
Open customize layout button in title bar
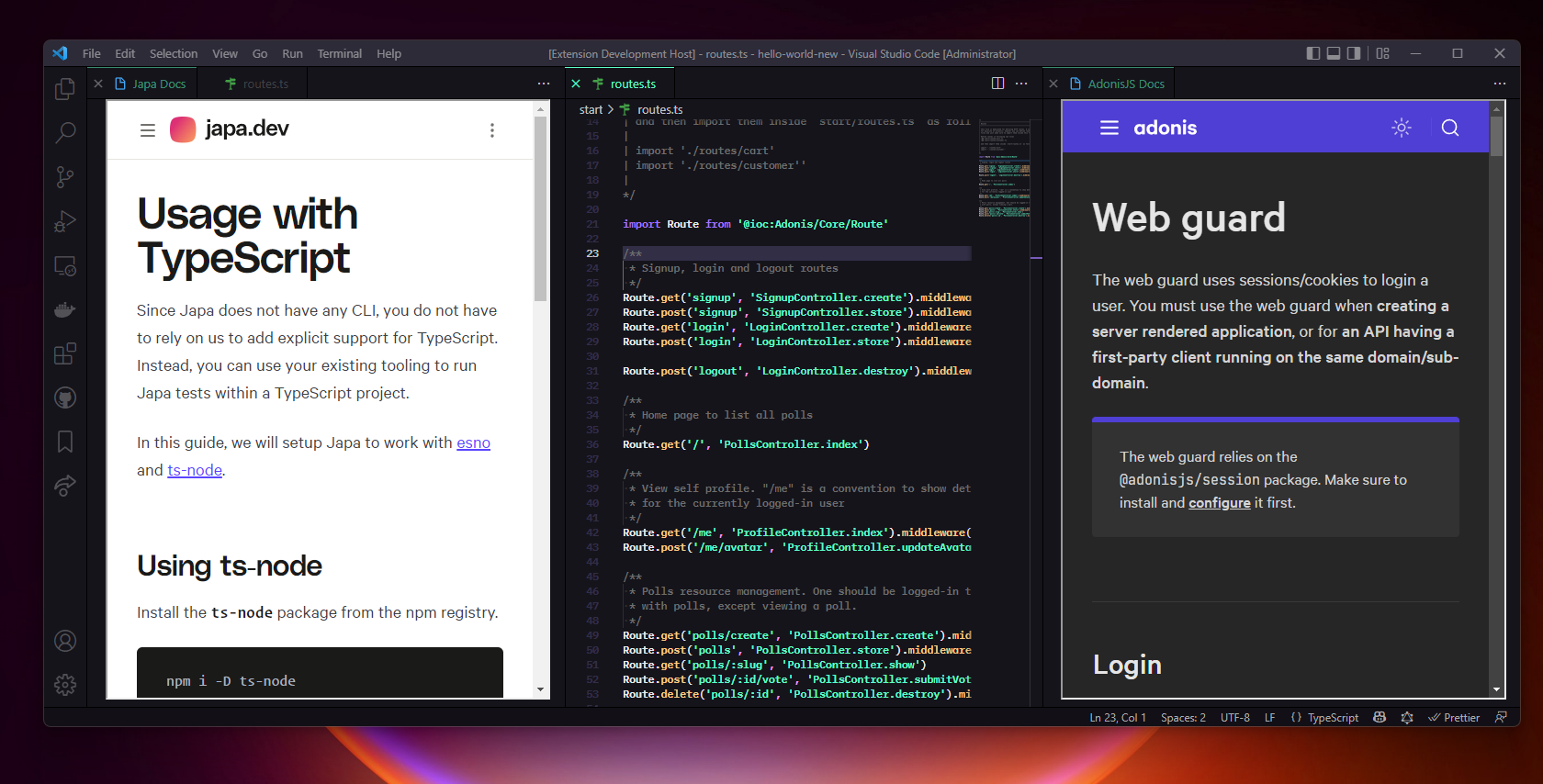(x=1383, y=53)
